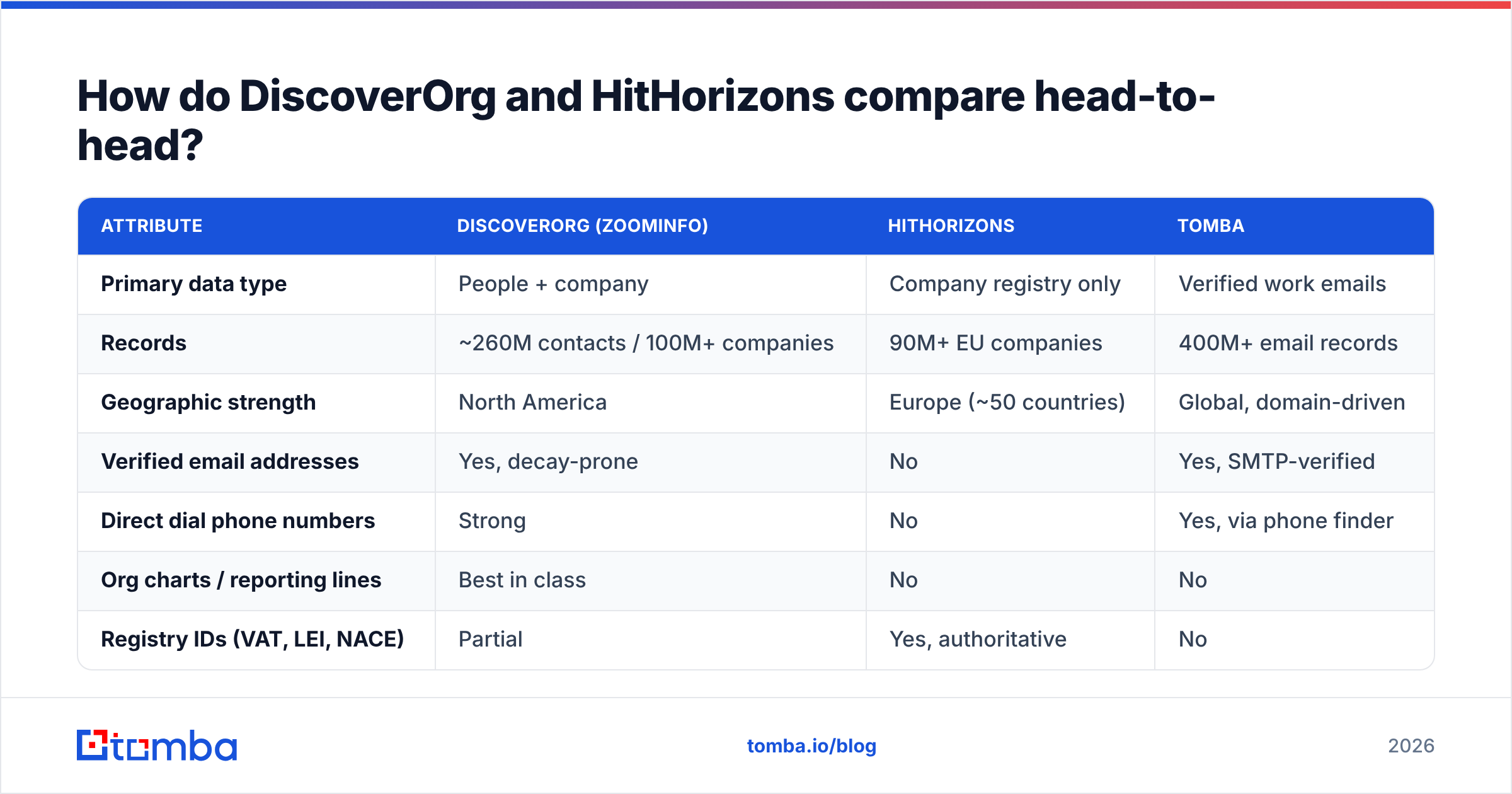The width and height of the screenshot is (1512, 794).
Task: Click the 'People + company' cell
Action: point(554,284)
